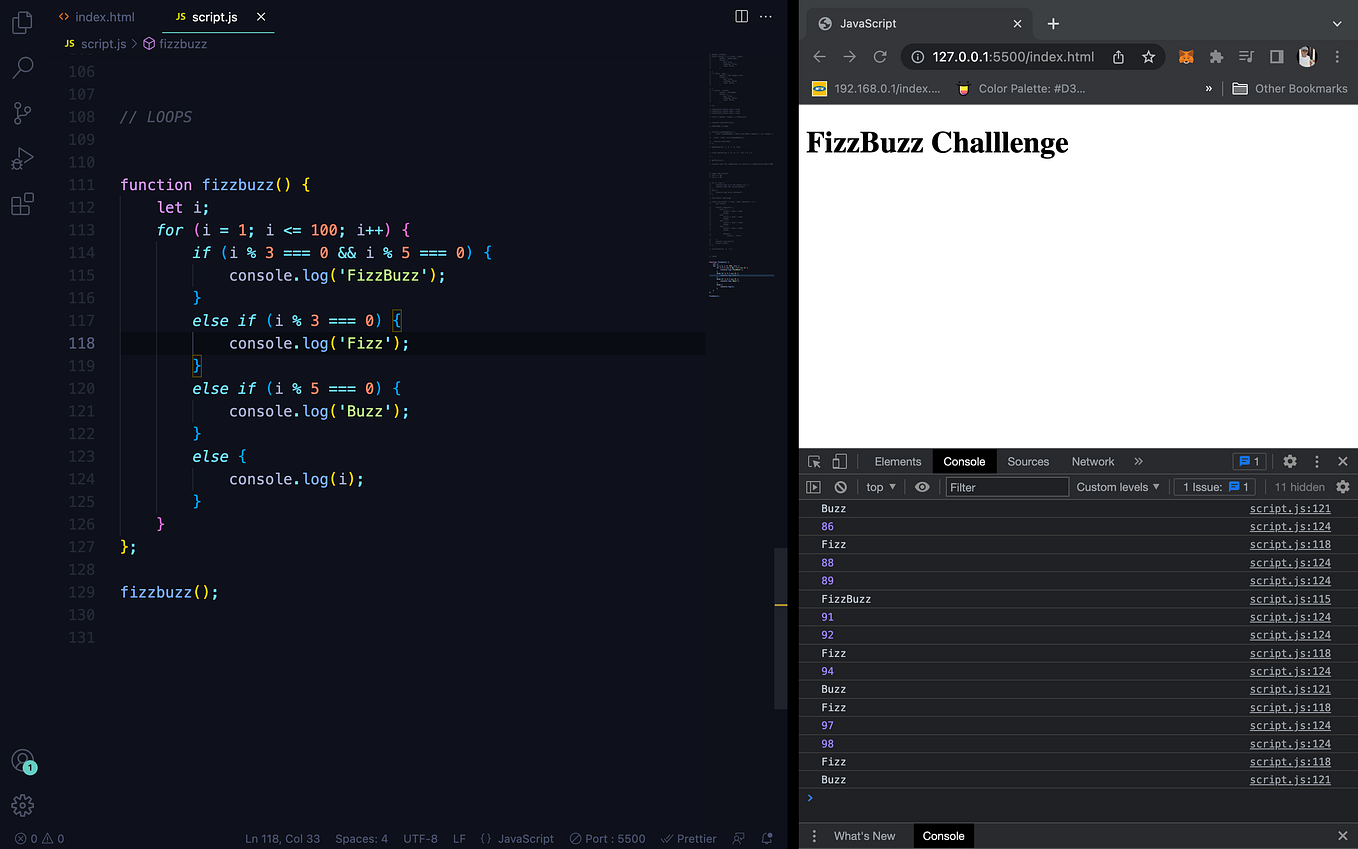Select the Run and Debug icon

point(22,158)
